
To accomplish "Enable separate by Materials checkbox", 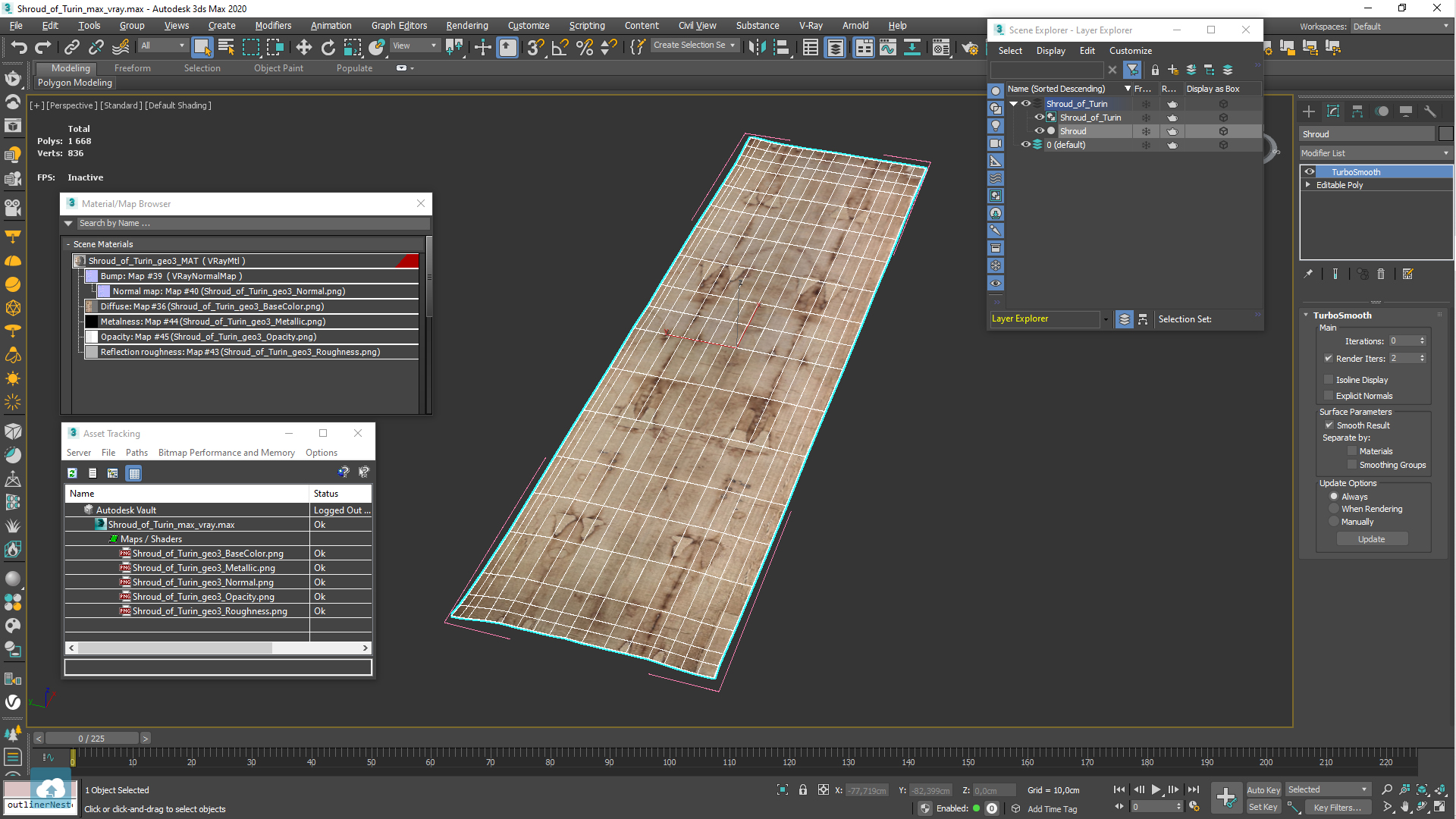I will [x=1351, y=451].
